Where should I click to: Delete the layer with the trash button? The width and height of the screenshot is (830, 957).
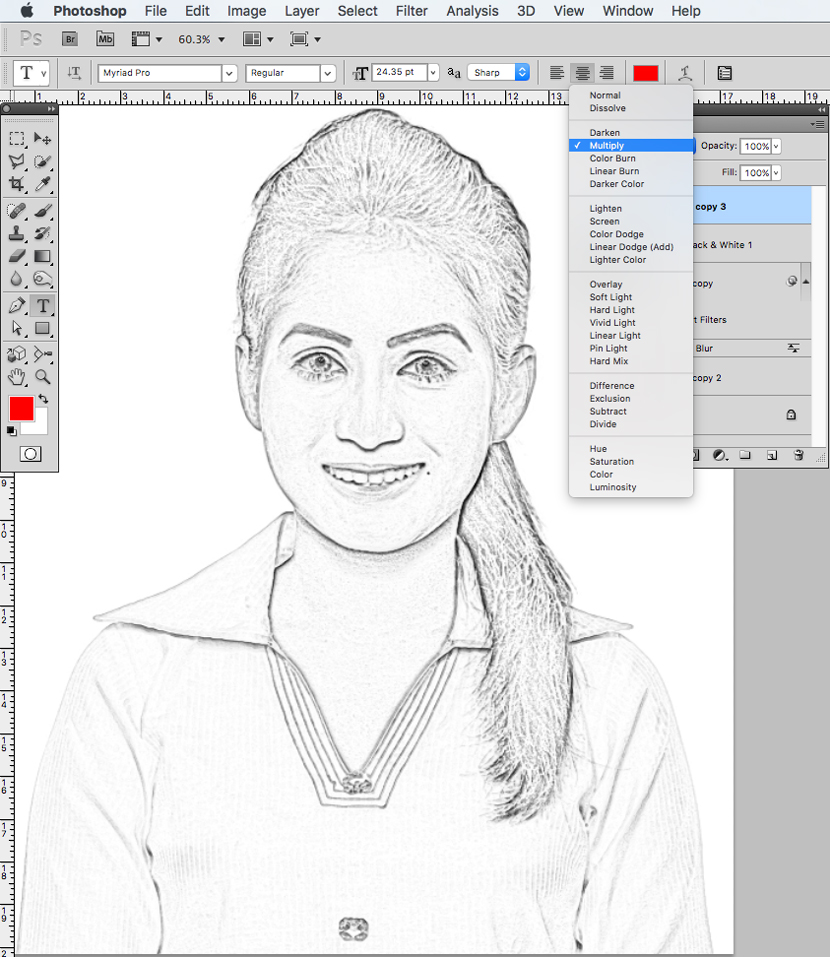coord(798,455)
